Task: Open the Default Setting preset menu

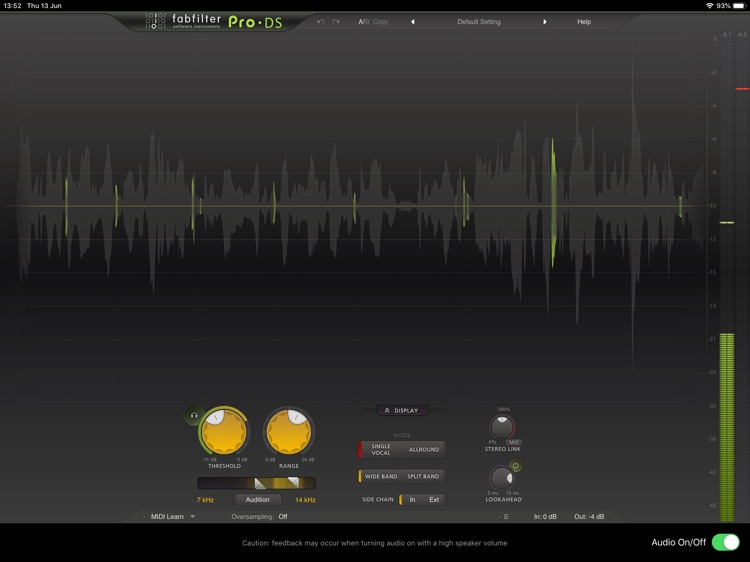Action: pos(479,22)
